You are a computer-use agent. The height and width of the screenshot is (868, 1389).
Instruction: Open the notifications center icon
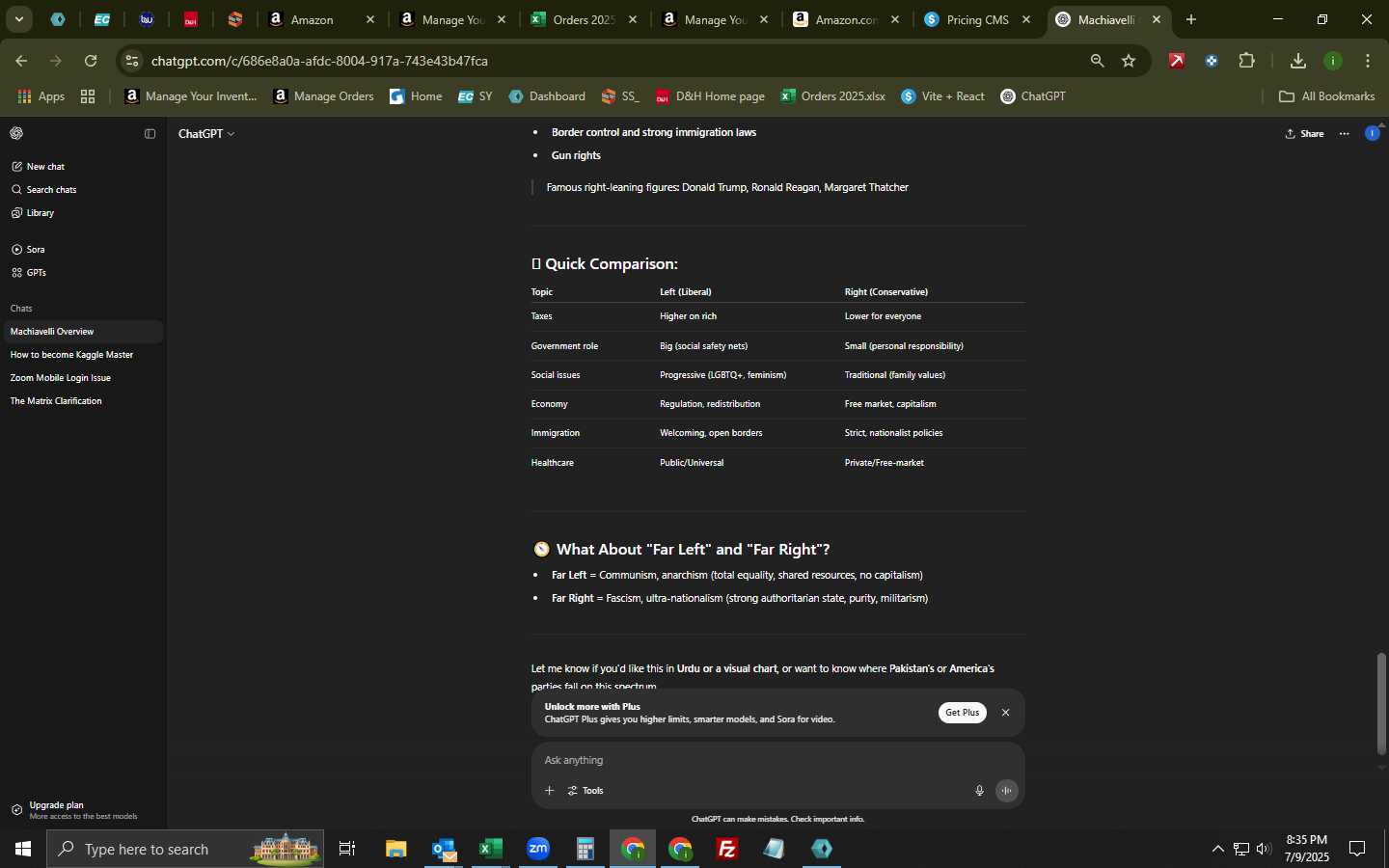[x=1357, y=849]
